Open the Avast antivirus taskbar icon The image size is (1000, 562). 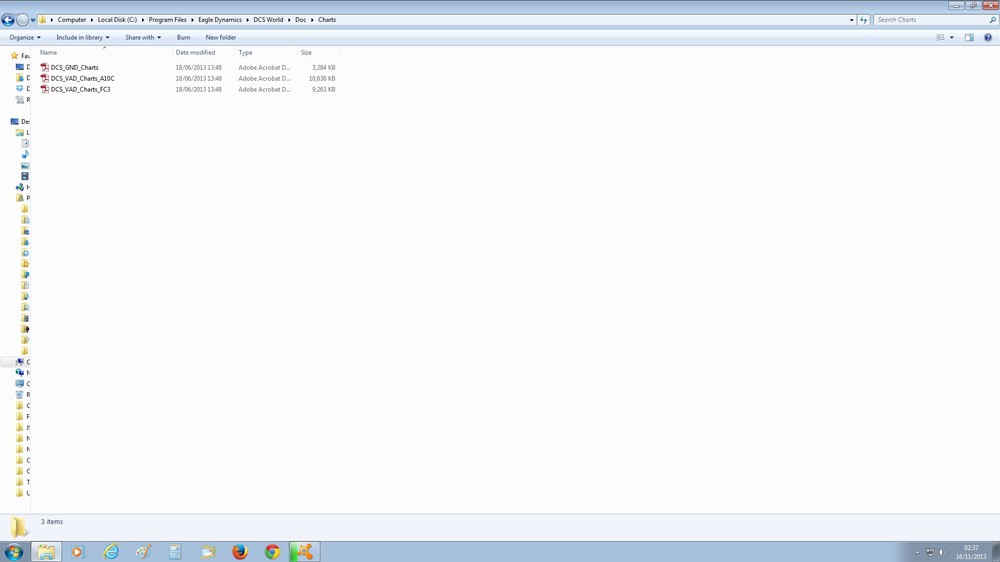[304, 552]
